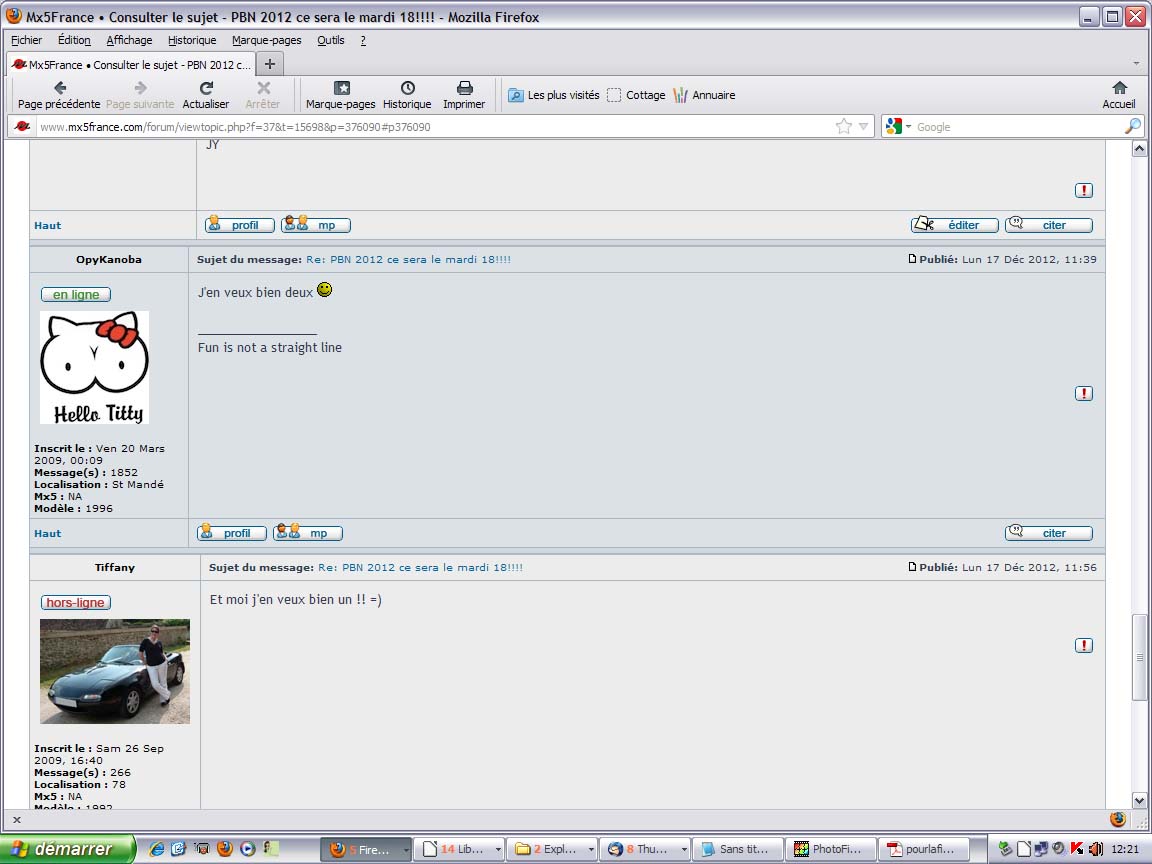The height and width of the screenshot is (864, 1152).
Task: Close the status bar with the x
Action: click(x=17, y=819)
